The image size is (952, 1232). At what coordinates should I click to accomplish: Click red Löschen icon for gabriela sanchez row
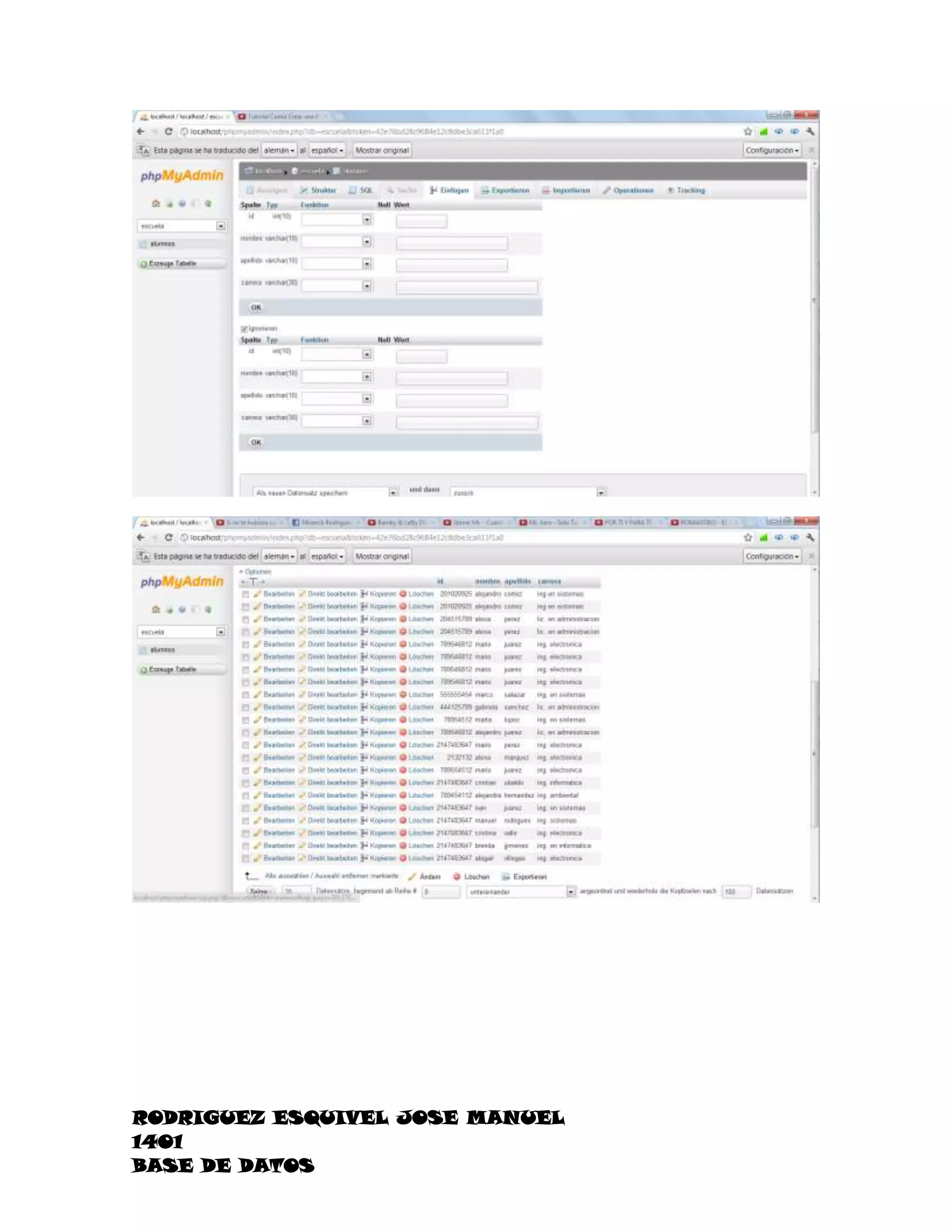(x=403, y=708)
